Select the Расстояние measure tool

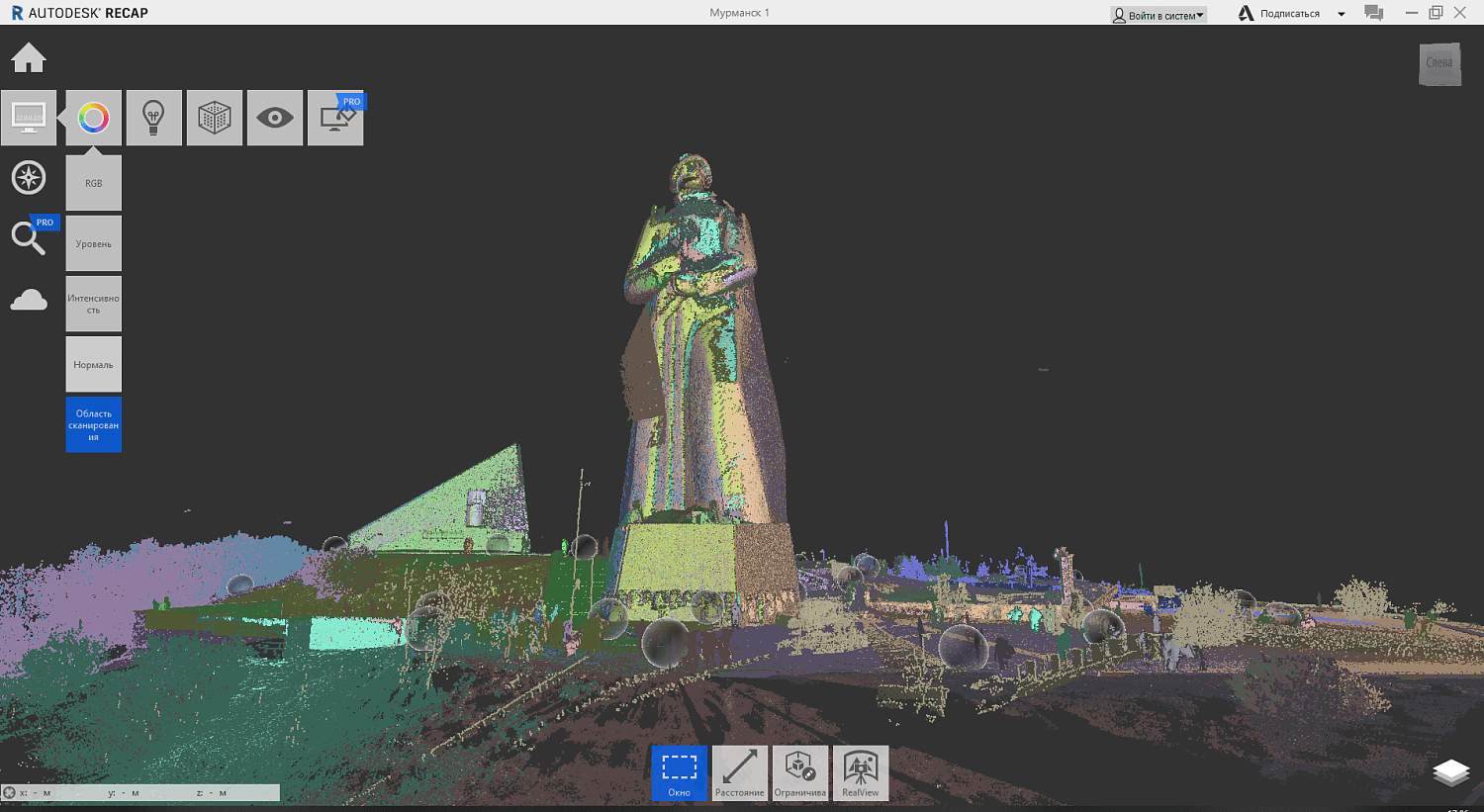point(740,772)
